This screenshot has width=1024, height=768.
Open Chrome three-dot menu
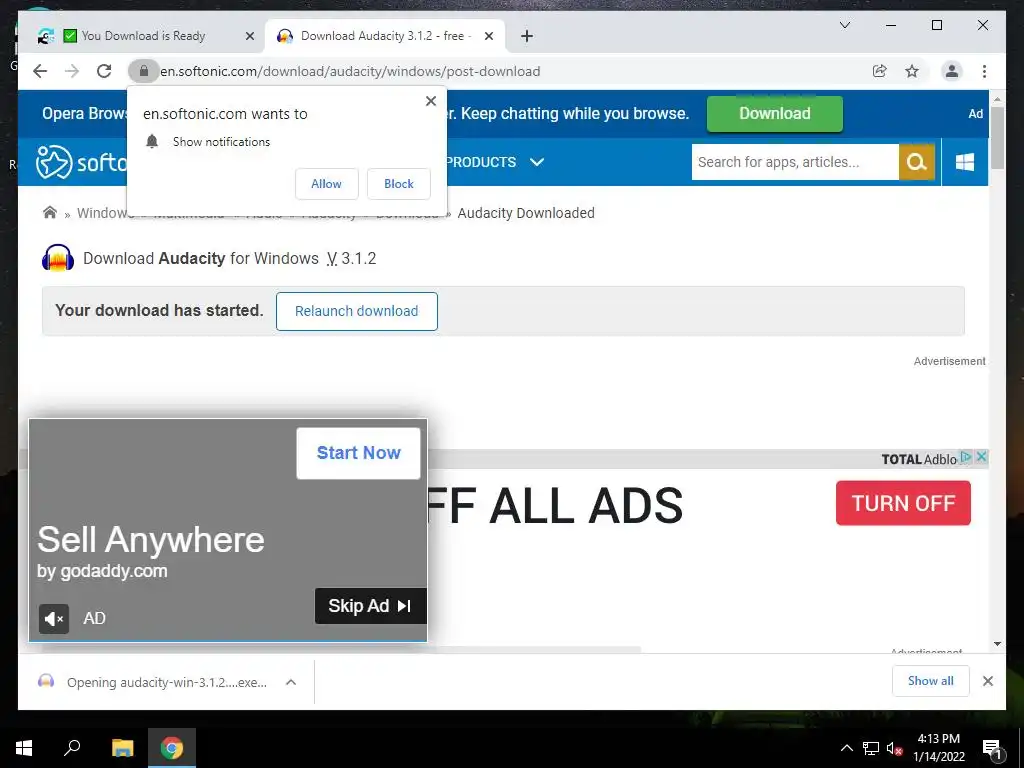[x=984, y=71]
